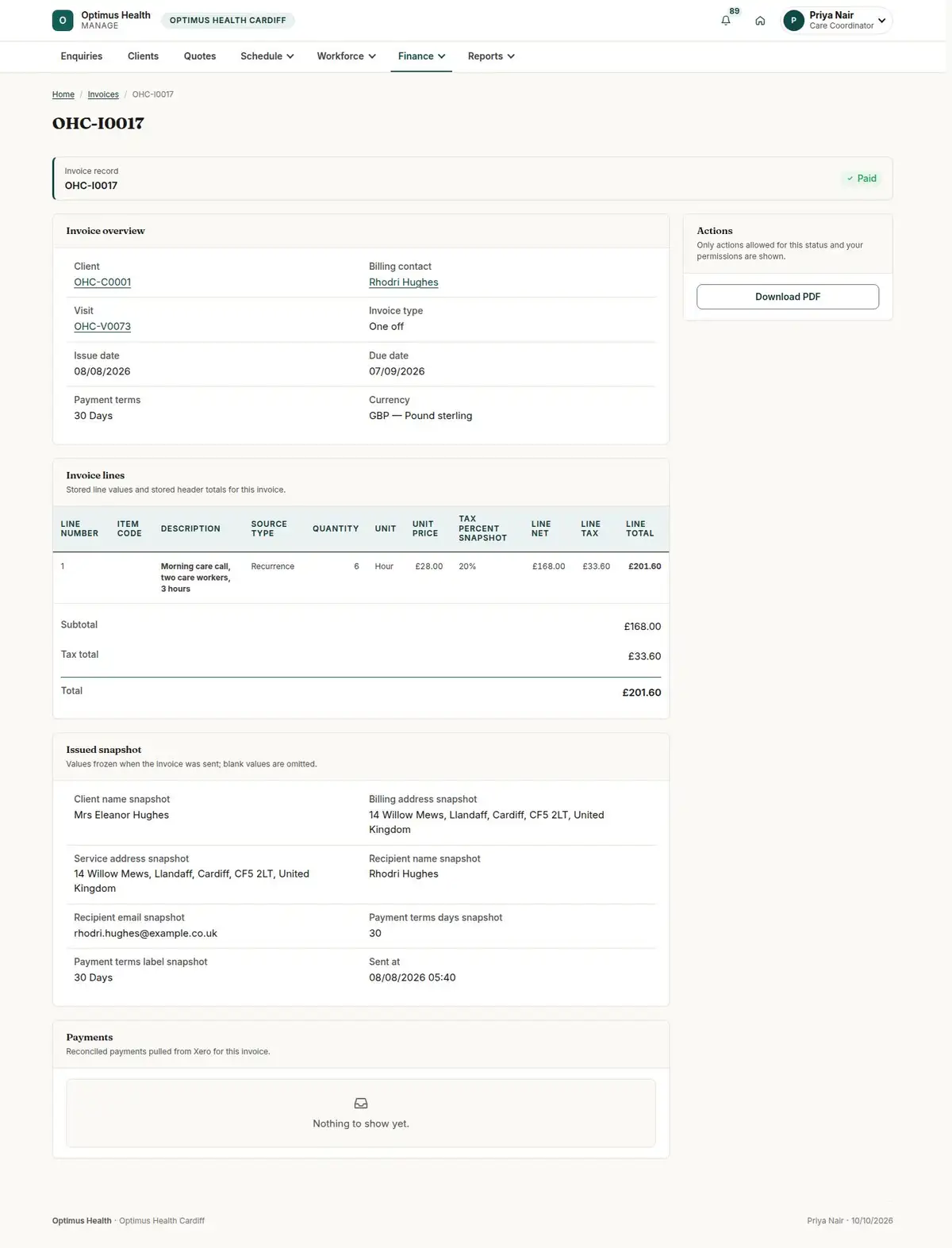Click the invoice Total value £201.60

pyautogui.click(x=642, y=693)
